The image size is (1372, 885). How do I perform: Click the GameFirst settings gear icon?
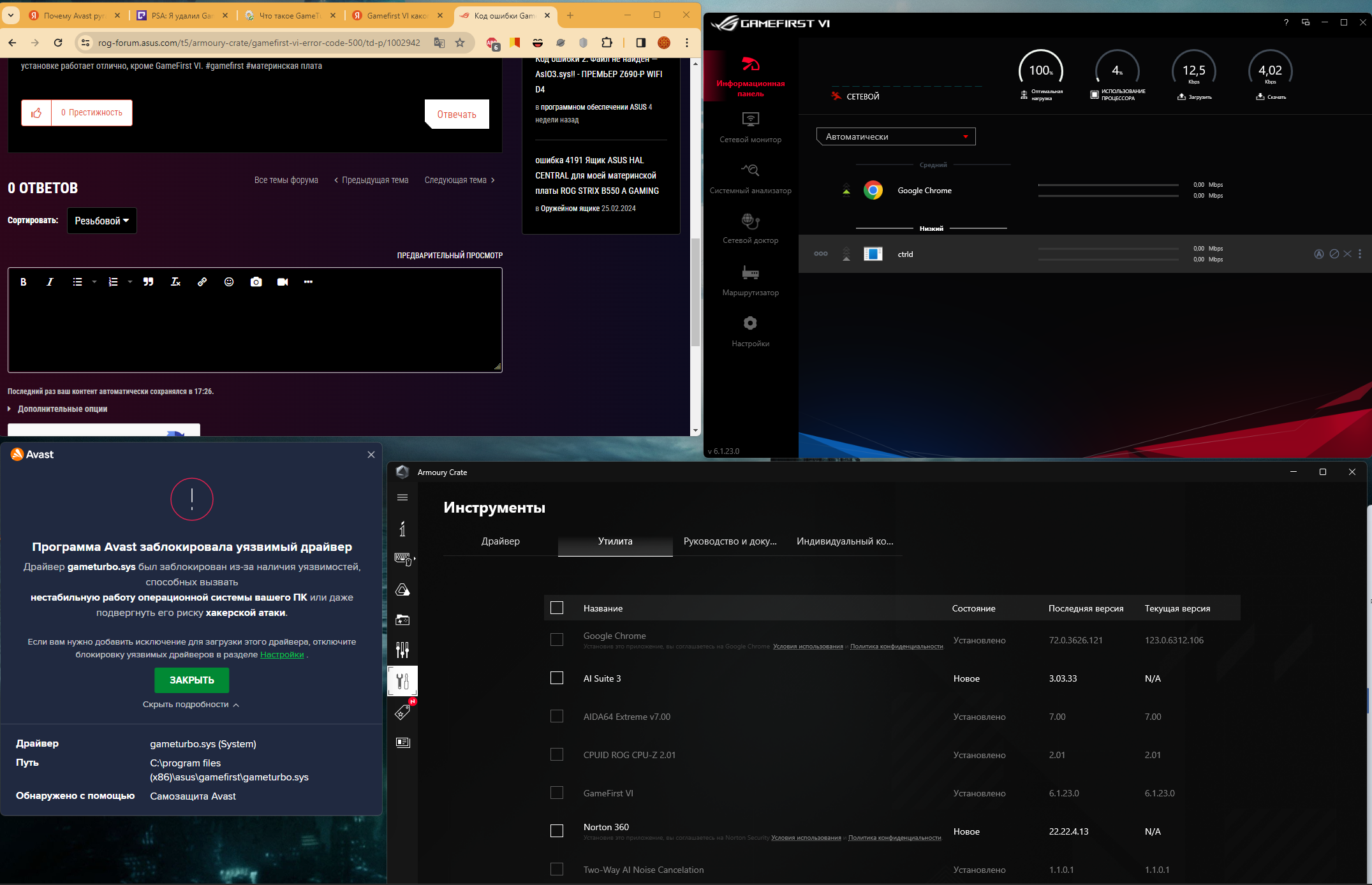click(750, 323)
